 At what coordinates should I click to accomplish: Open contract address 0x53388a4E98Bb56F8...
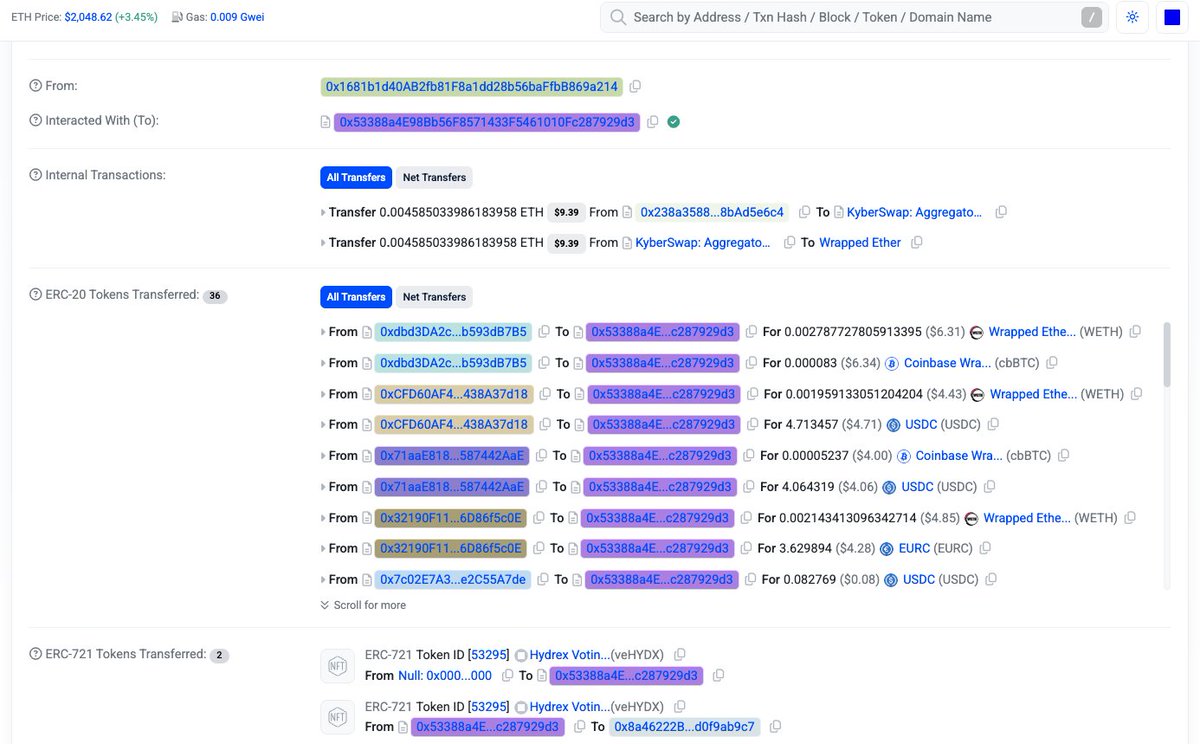(487, 122)
